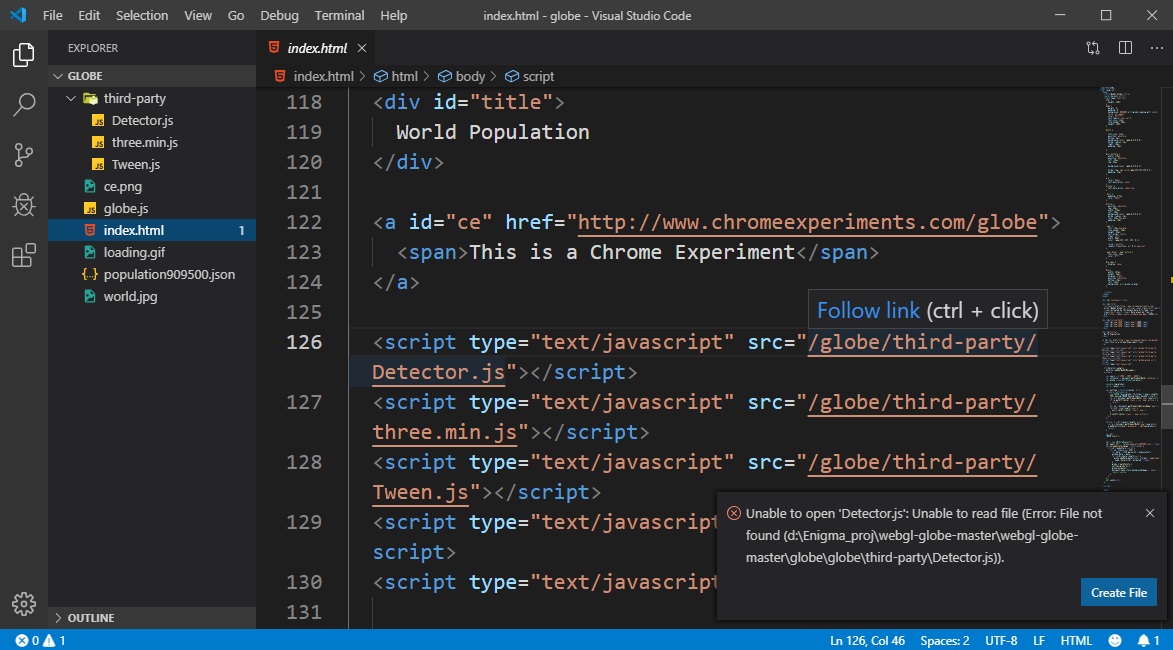This screenshot has height=650, width=1173.
Task: Click the feedback smiley icon
Action: click(x=1115, y=640)
